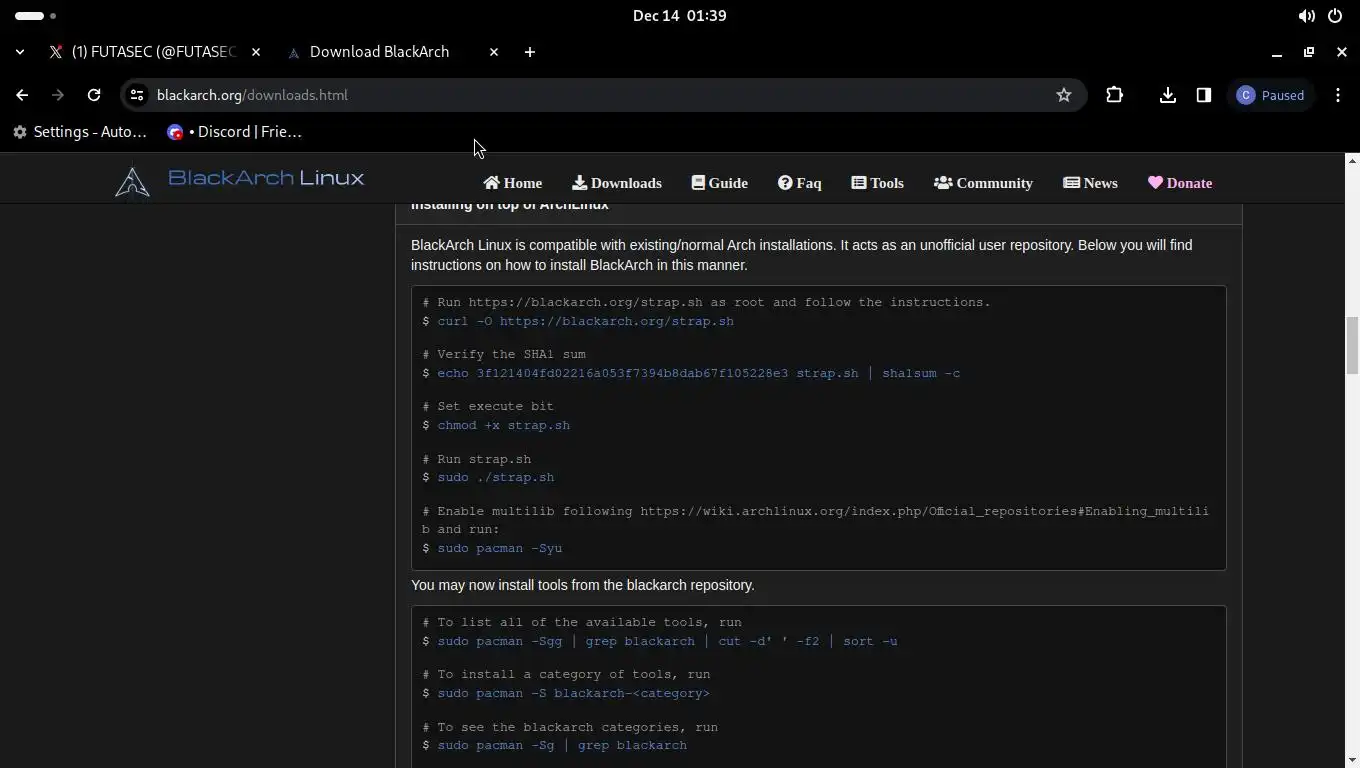Open the Faq nav item
This screenshot has height=768, width=1360.
pos(800,183)
